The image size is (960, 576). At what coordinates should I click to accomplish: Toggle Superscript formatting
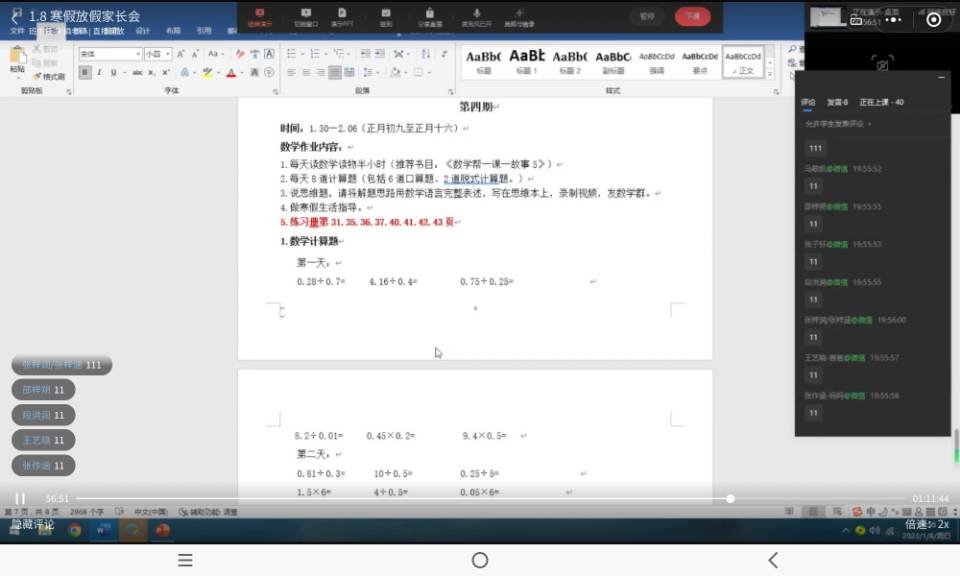pyautogui.click(x=166, y=72)
